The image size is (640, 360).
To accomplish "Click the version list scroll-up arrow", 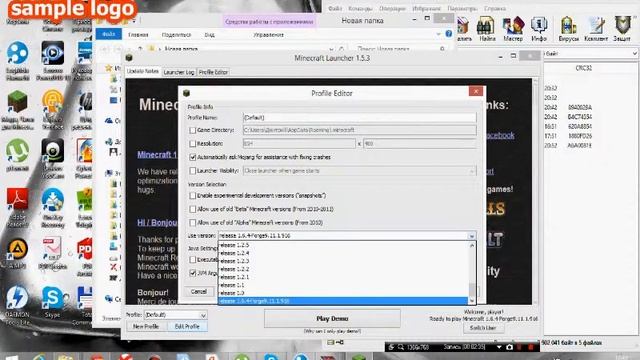I will click(472, 245).
